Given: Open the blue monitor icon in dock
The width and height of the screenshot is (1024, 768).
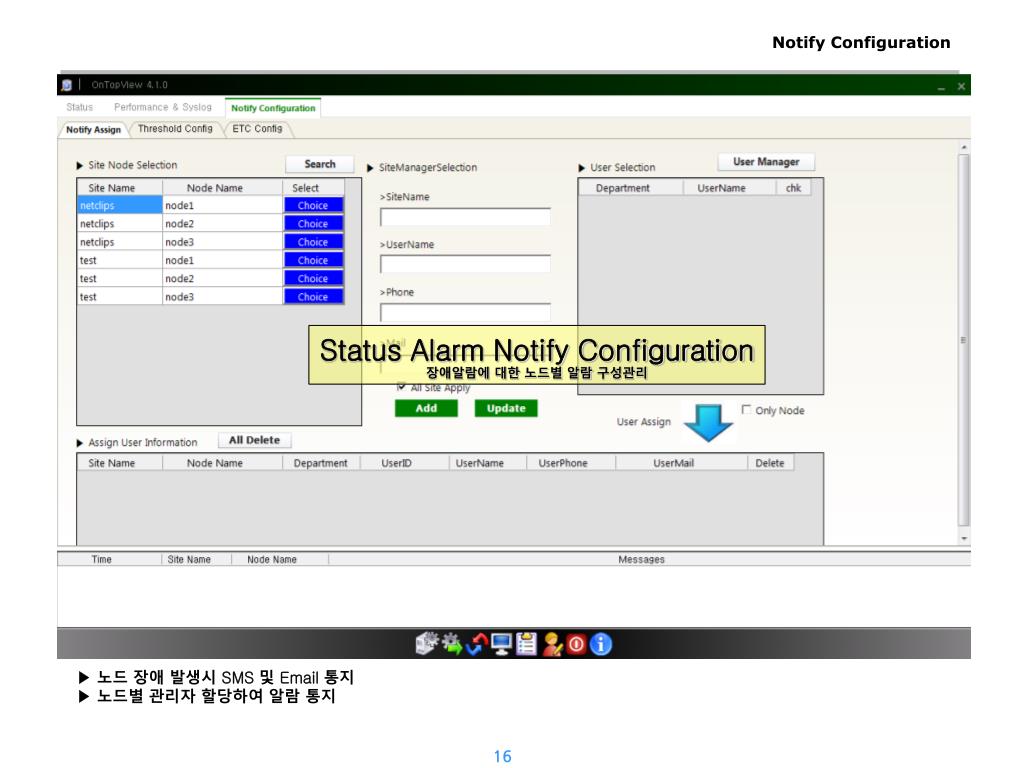Looking at the screenshot, I should pos(502,644).
